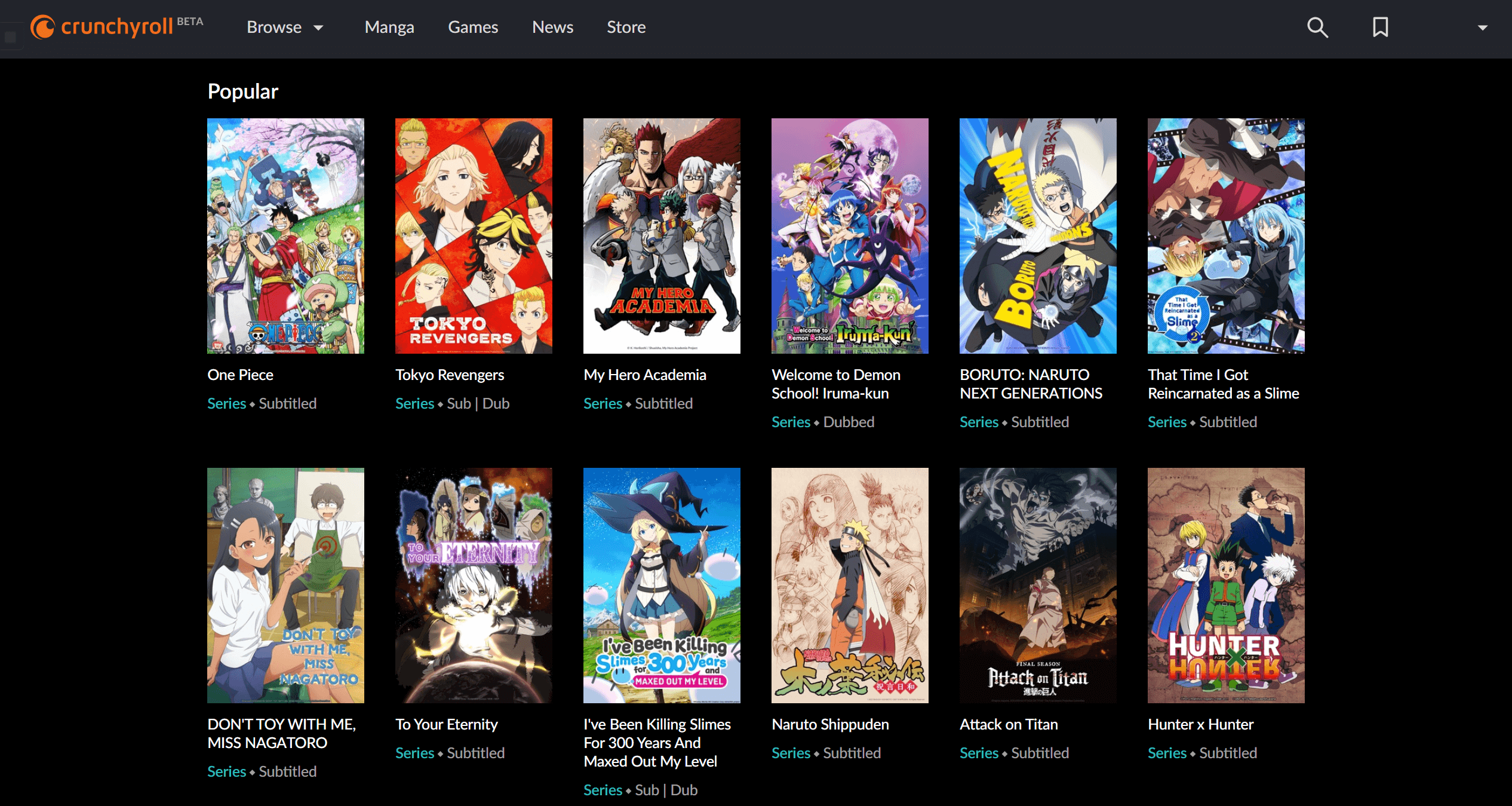
Task: Click the Tokyo Revengers title link
Action: pos(450,375)
